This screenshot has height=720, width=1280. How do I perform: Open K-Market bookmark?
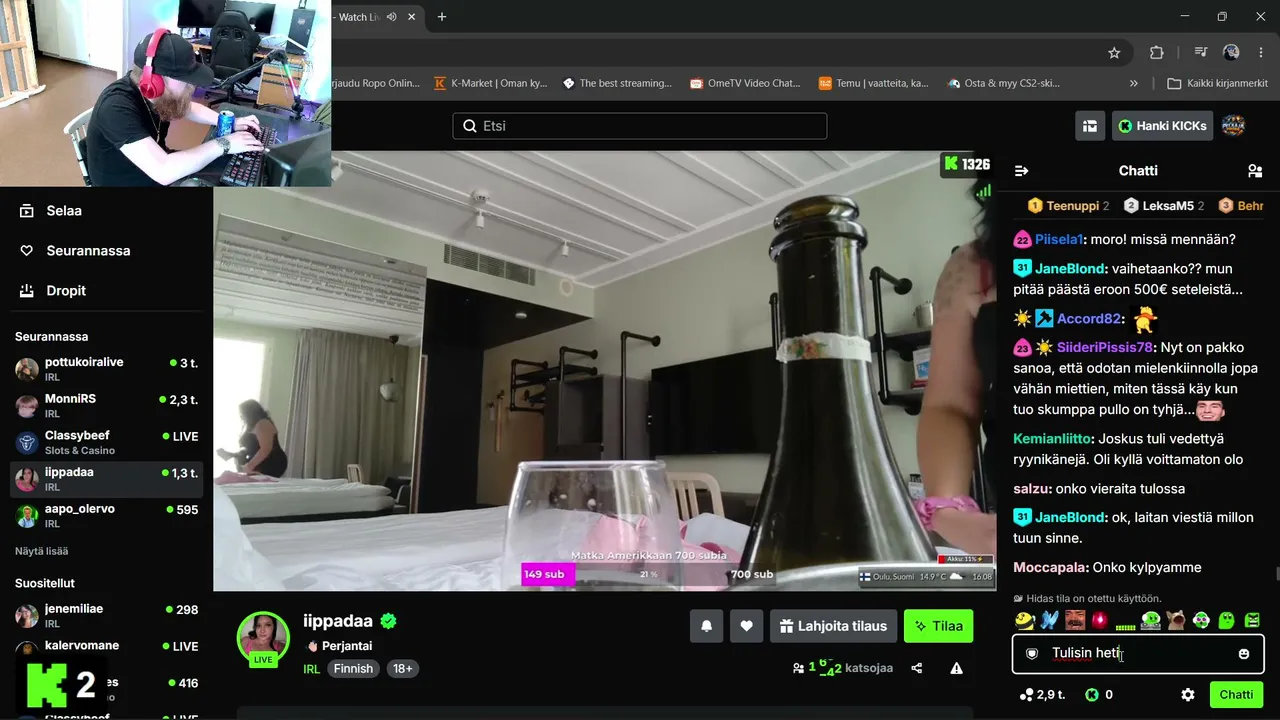point(491,83)
